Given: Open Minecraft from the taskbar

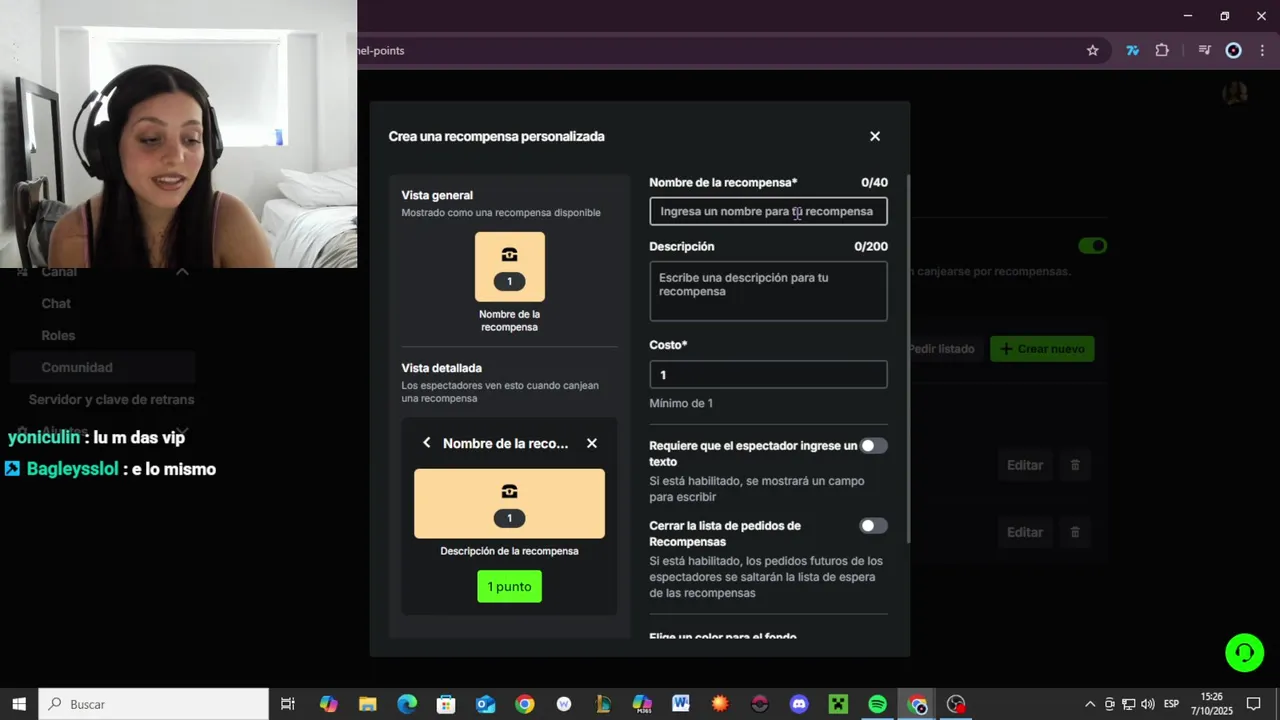Looking at the screenshot, I should pos(838,704).
